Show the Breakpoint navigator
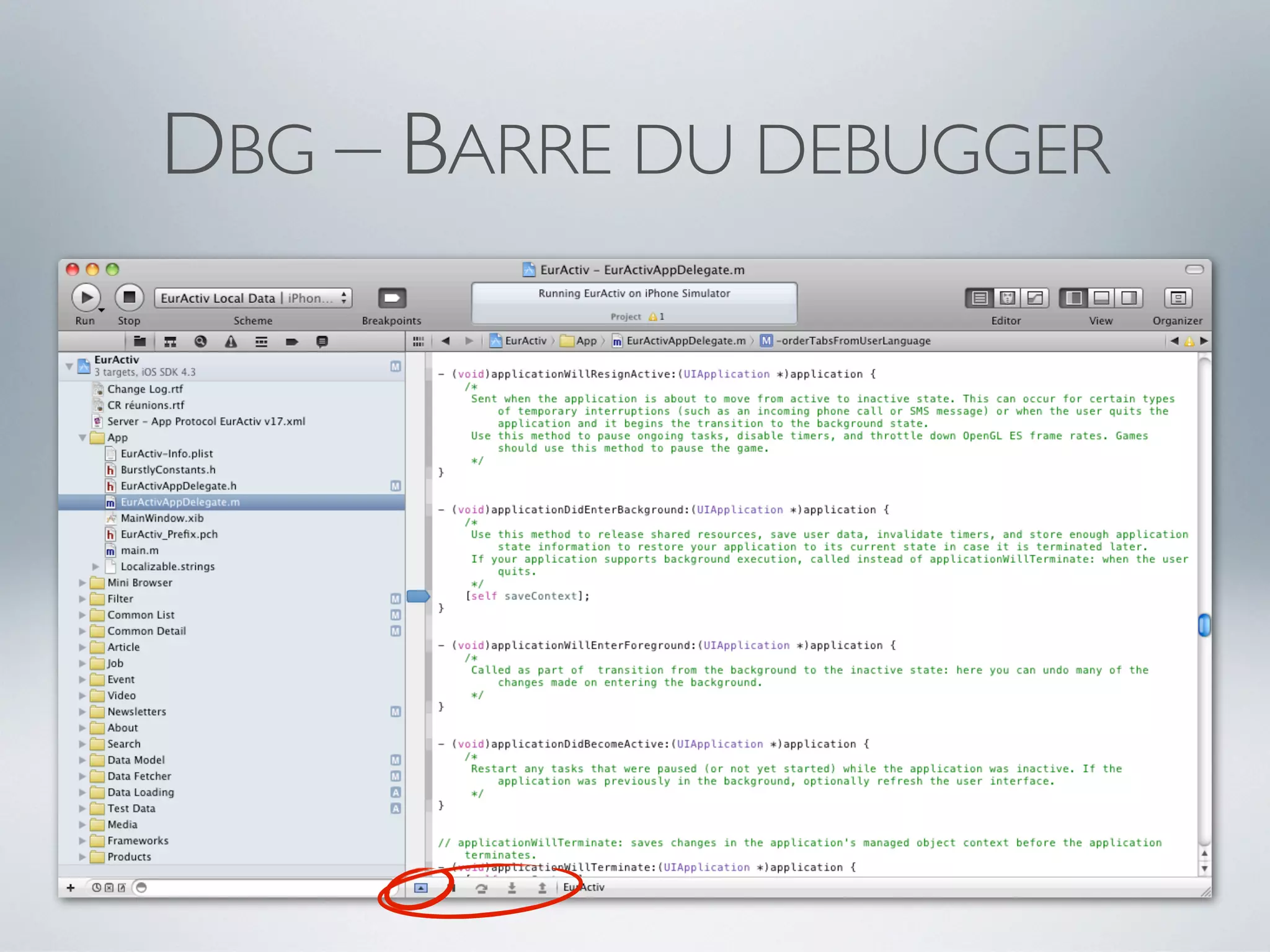 [291, 342]
